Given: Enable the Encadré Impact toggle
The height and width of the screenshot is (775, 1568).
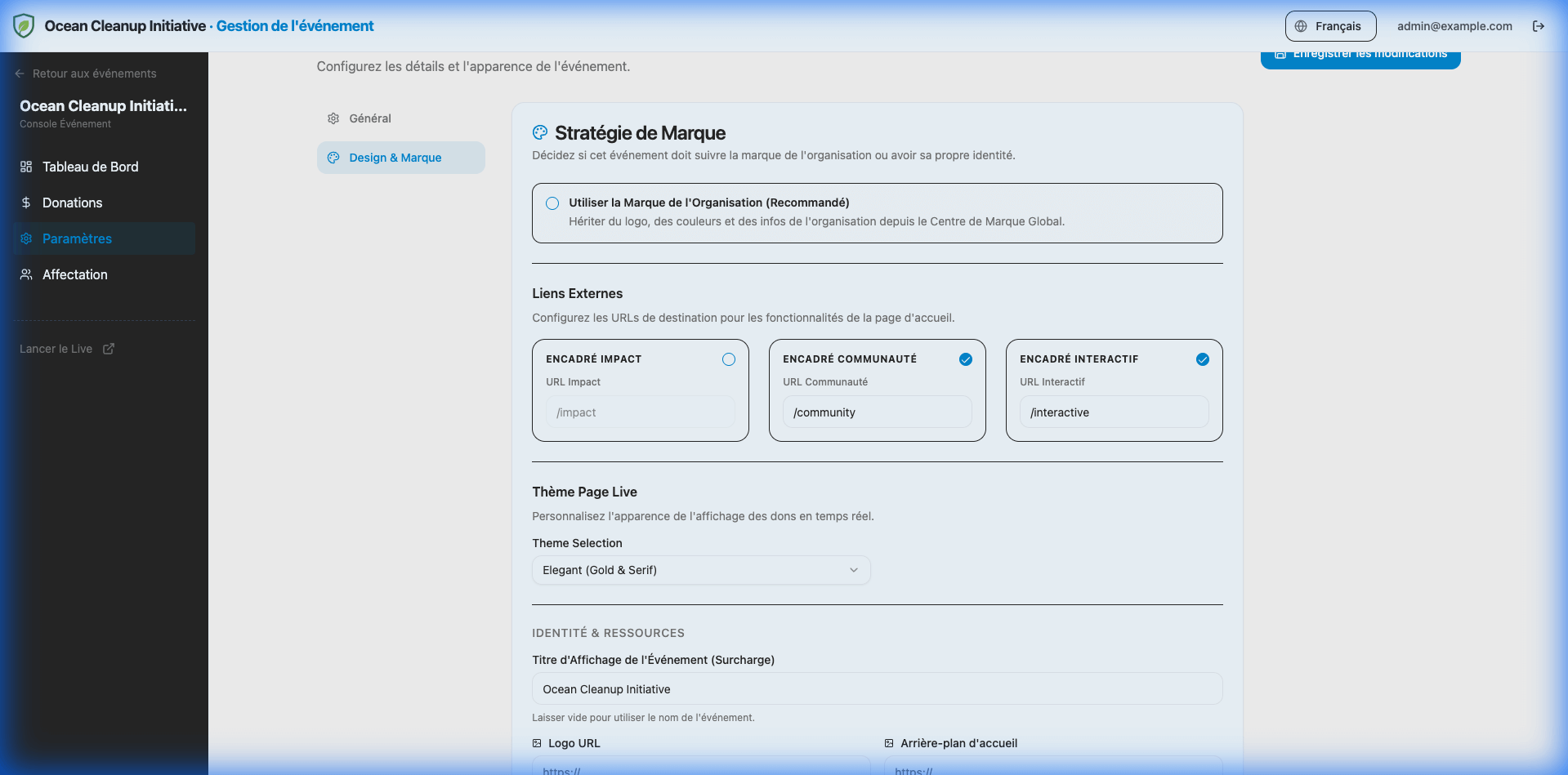Looking at the screenshot, I should point(729,359).
